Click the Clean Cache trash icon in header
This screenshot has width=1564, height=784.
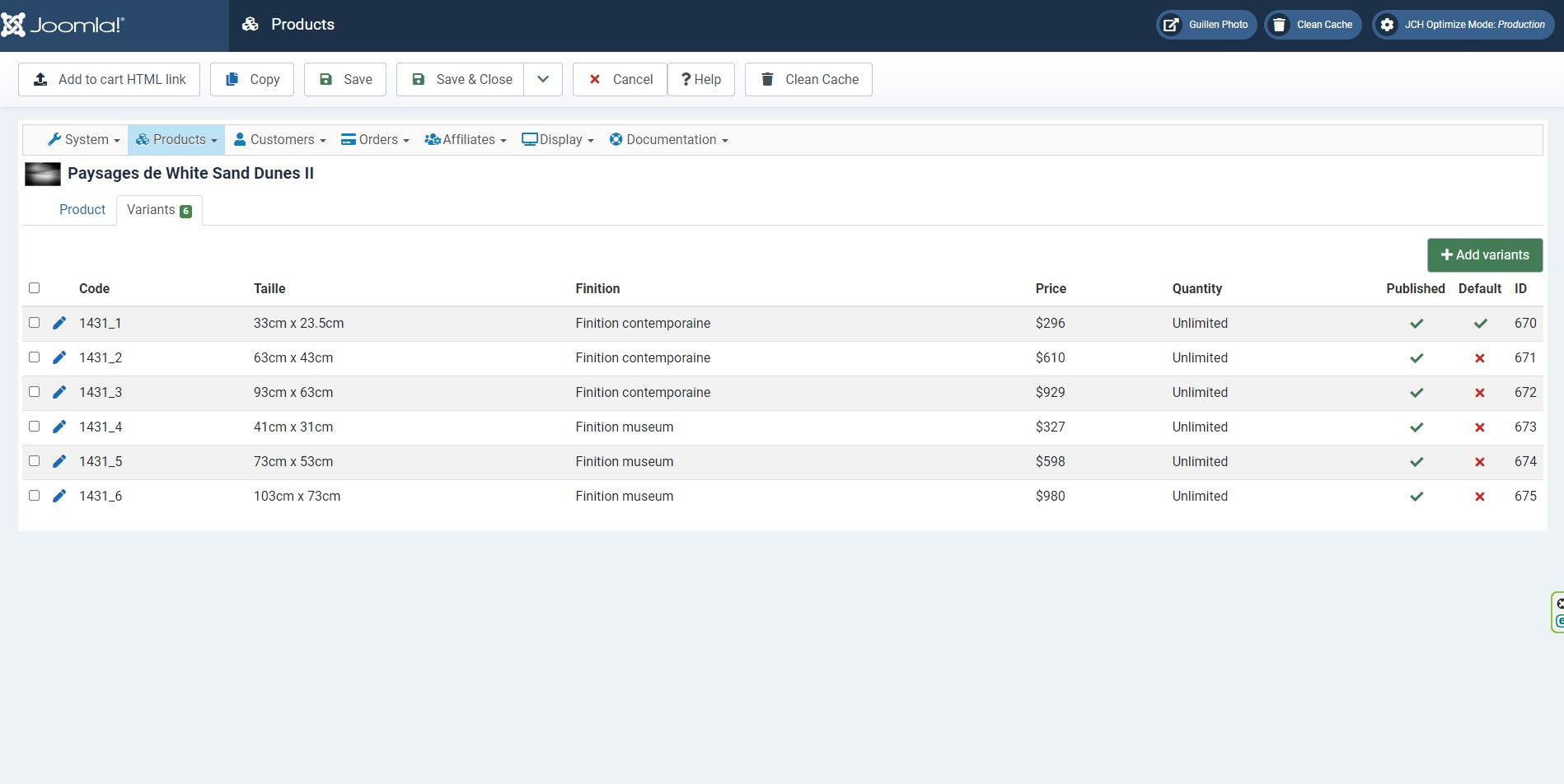point(1279,25)
